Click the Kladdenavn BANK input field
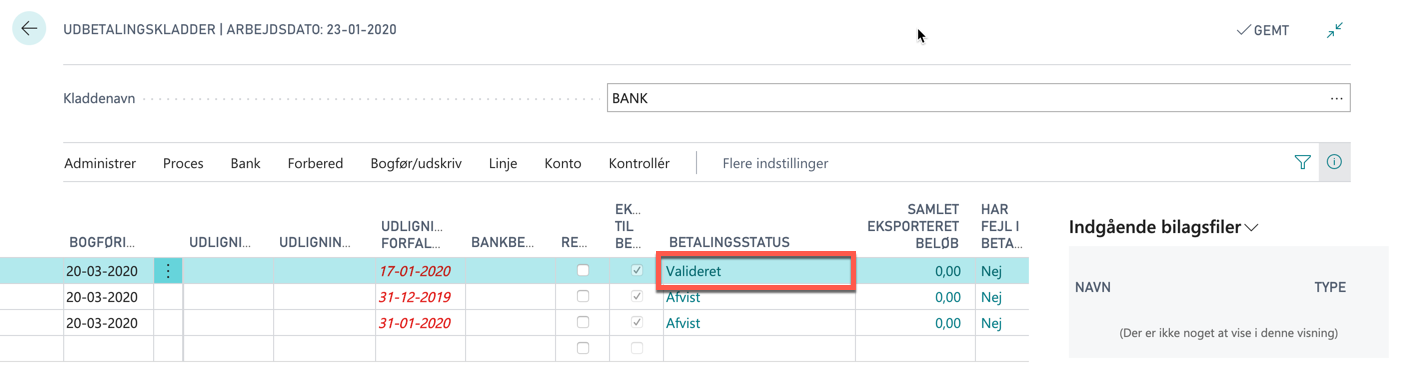Viewport: 1413px width, 388px height. coord(978,98)
